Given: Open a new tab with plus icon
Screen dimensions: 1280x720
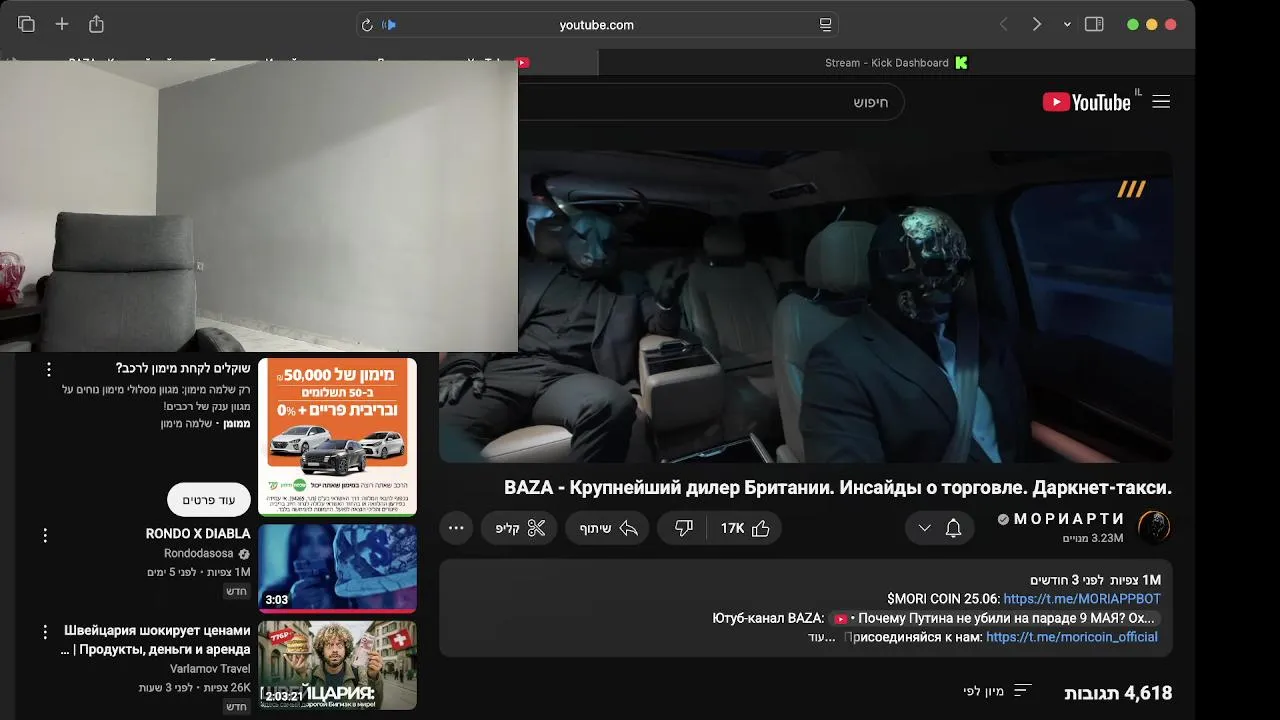Looking at the screenshot, I should click(x=62, y=24).
